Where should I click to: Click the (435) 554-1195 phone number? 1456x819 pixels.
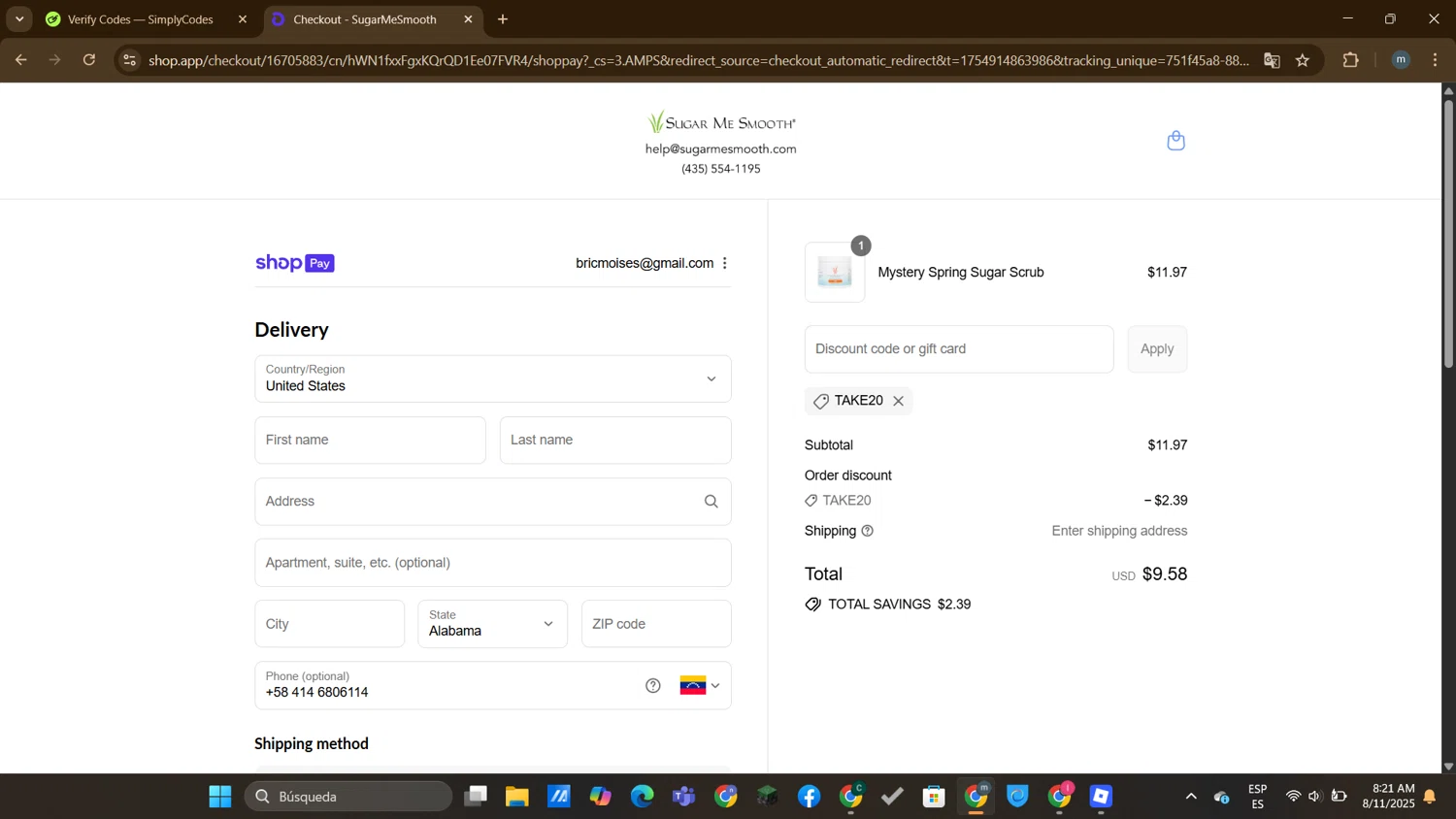(x=721, y=169)
